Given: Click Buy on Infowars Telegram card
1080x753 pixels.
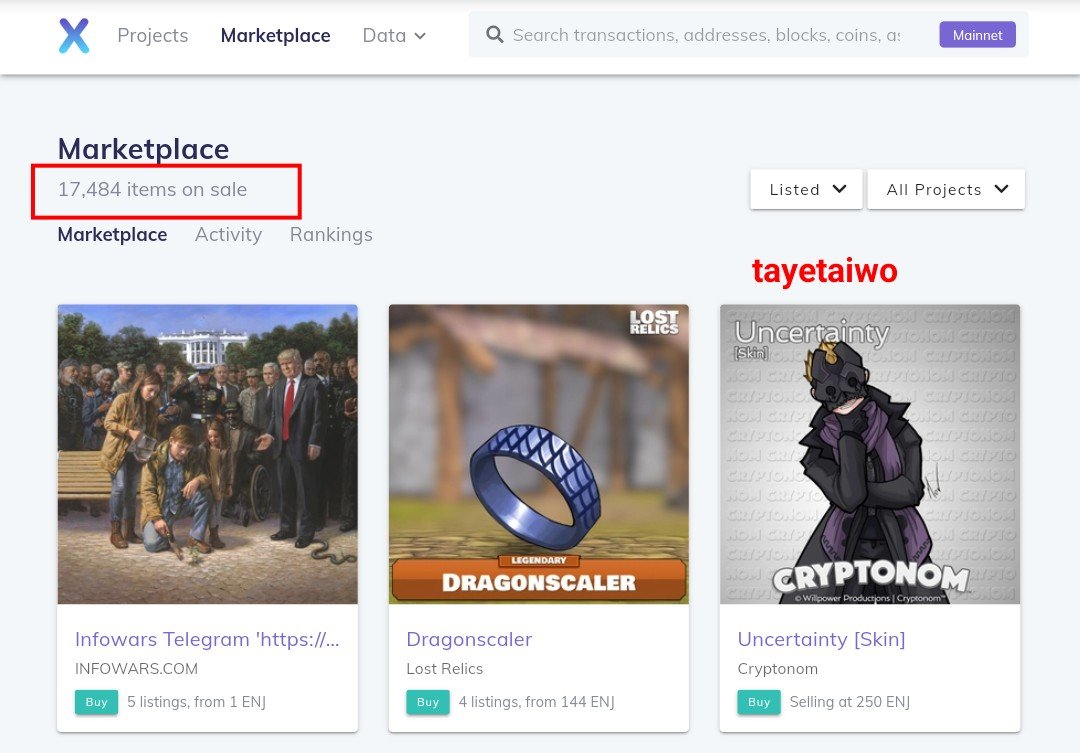Looking at the screenshot, I should click(96, 702).
